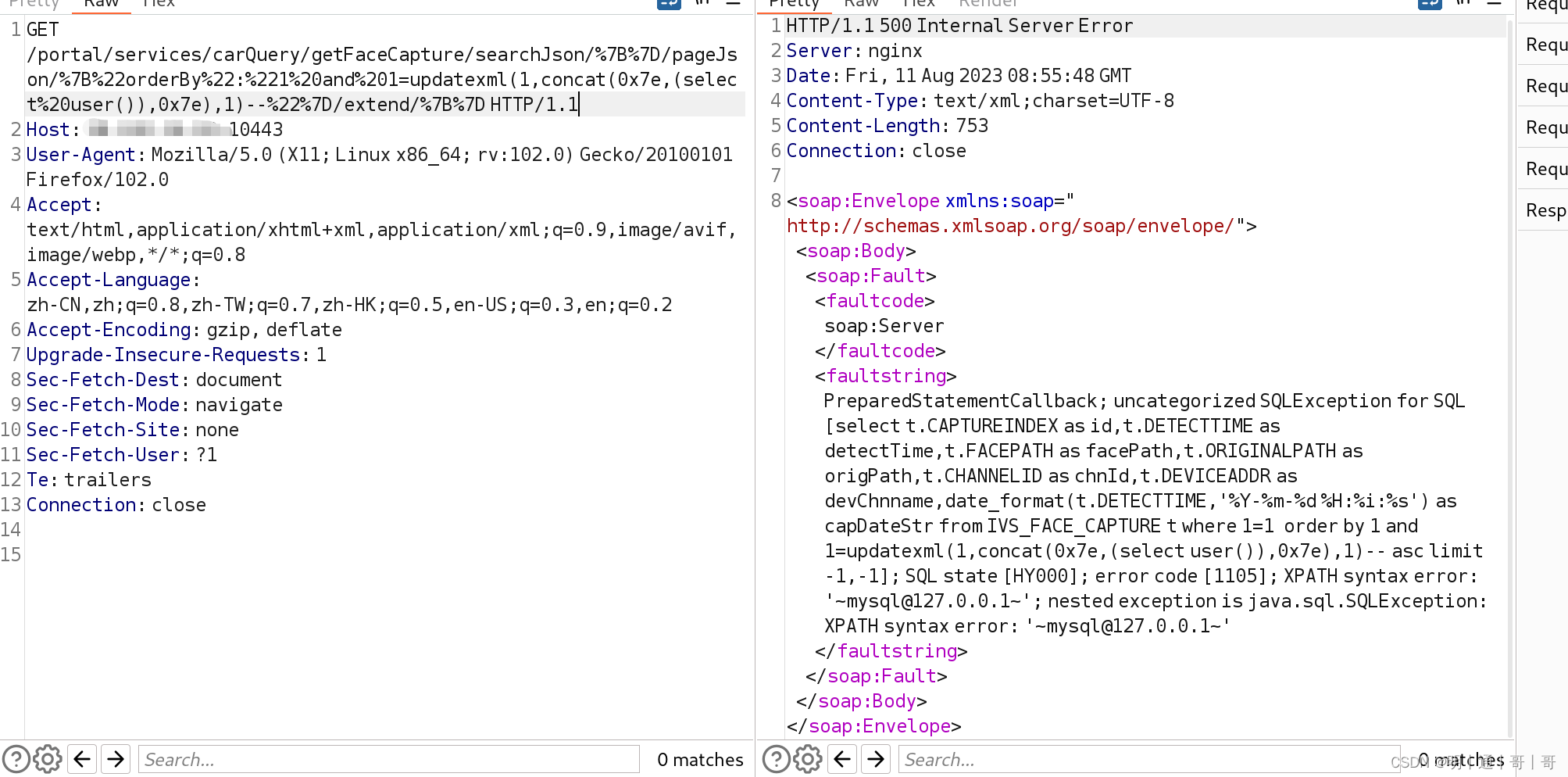This screenshot has width=1568, height=777.
Task: Open response pane search settings gear
Action: pyautogui.click(x=808, y=759)
